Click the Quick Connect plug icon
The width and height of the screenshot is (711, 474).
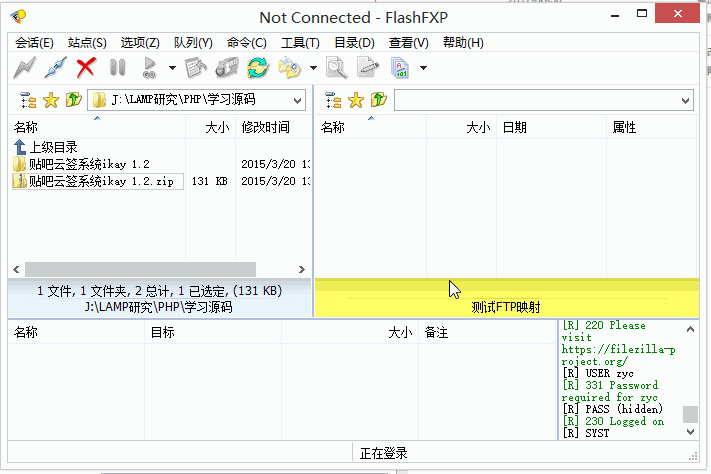click(x=55, y=68)
